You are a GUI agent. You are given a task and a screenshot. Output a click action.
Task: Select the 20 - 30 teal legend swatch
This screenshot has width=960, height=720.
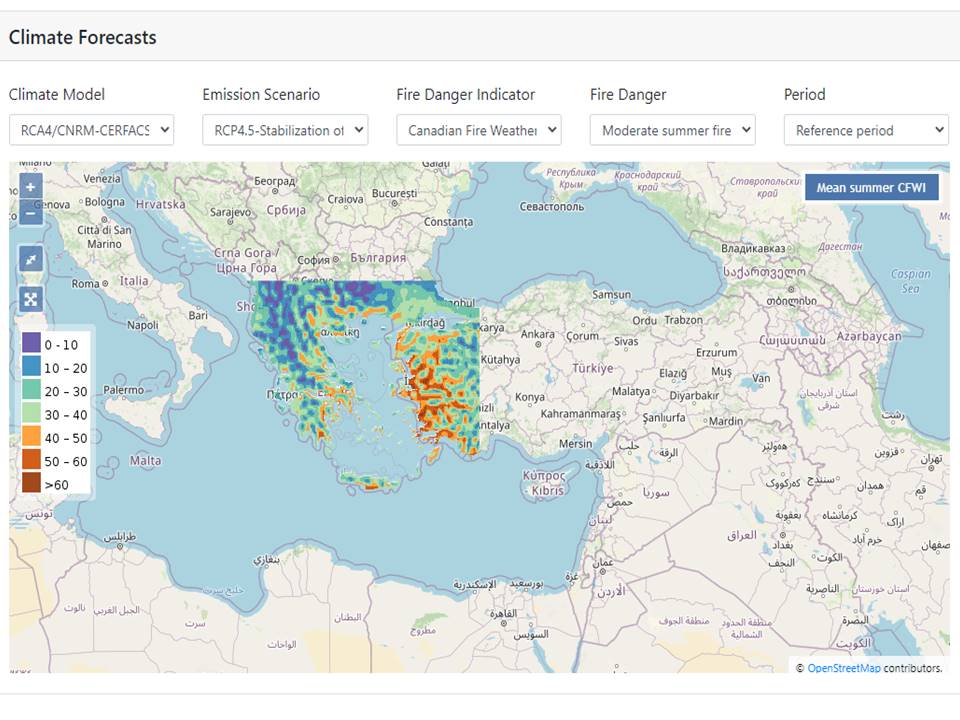tap(32, 391)
